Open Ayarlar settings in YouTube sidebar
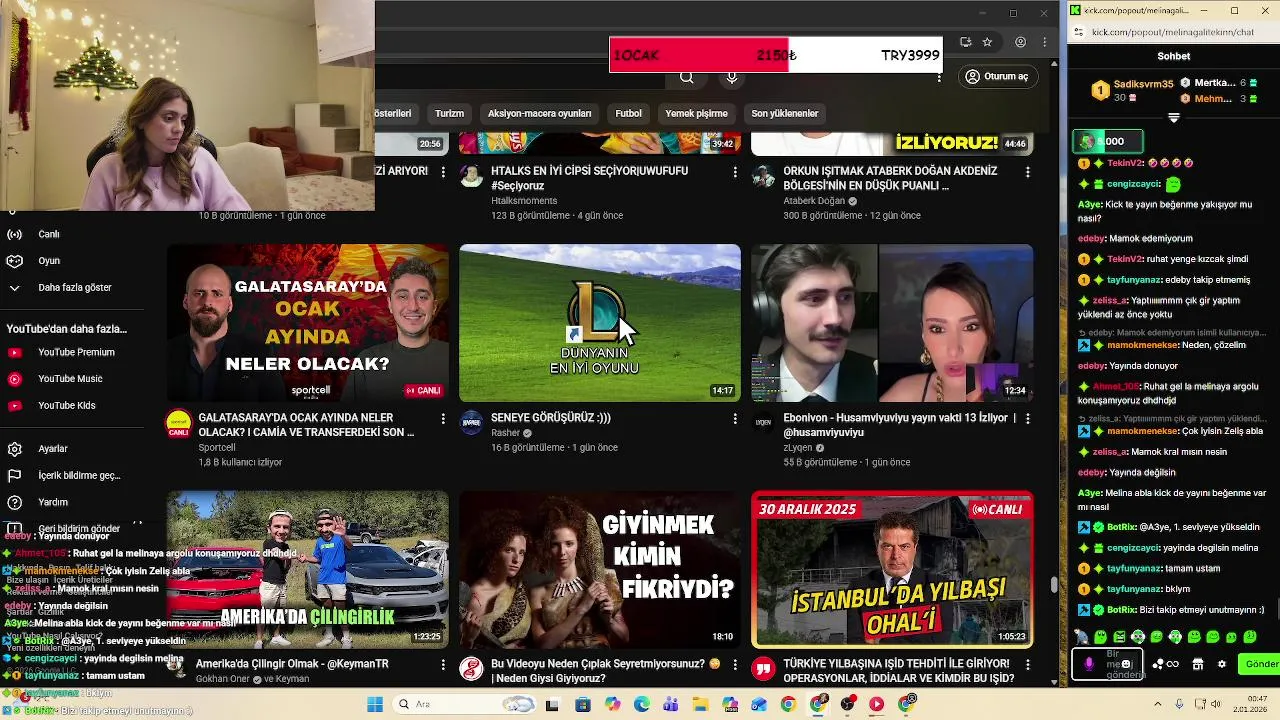Viewport: 1280px width, 720px height. click(53, 449)
